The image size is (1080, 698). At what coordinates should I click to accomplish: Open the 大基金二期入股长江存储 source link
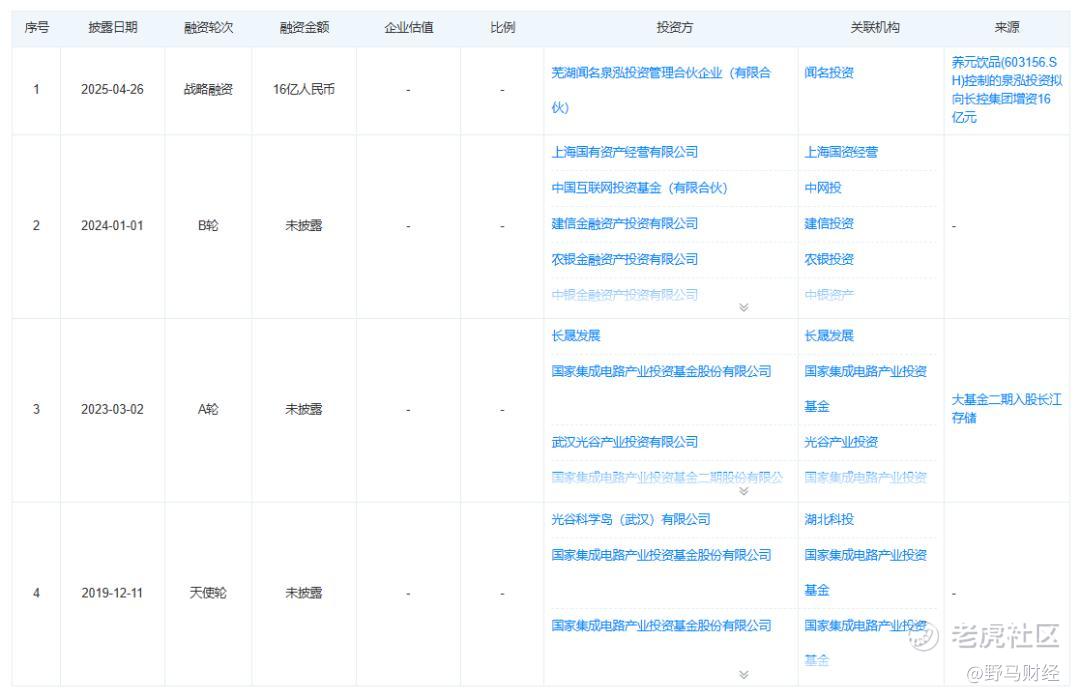point(1006,409)
